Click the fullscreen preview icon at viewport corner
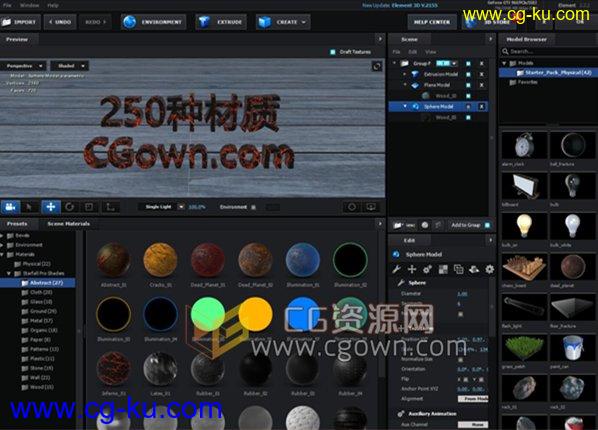 click(x=377, y=66)
